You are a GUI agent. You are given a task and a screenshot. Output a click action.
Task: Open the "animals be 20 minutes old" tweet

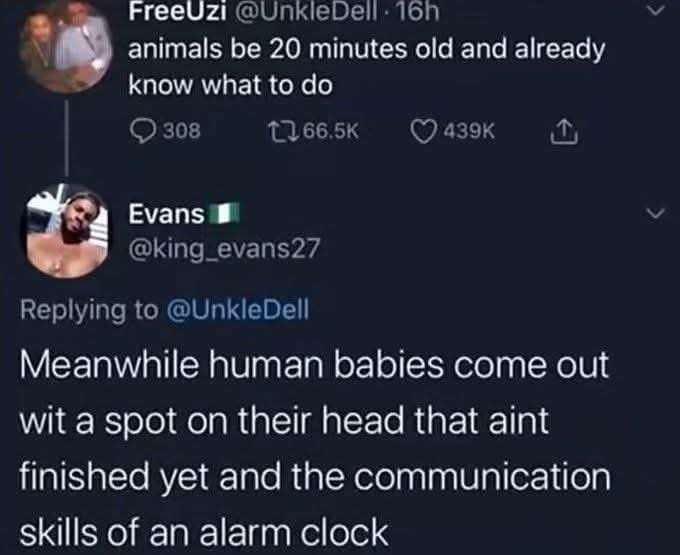pos(366,66)
